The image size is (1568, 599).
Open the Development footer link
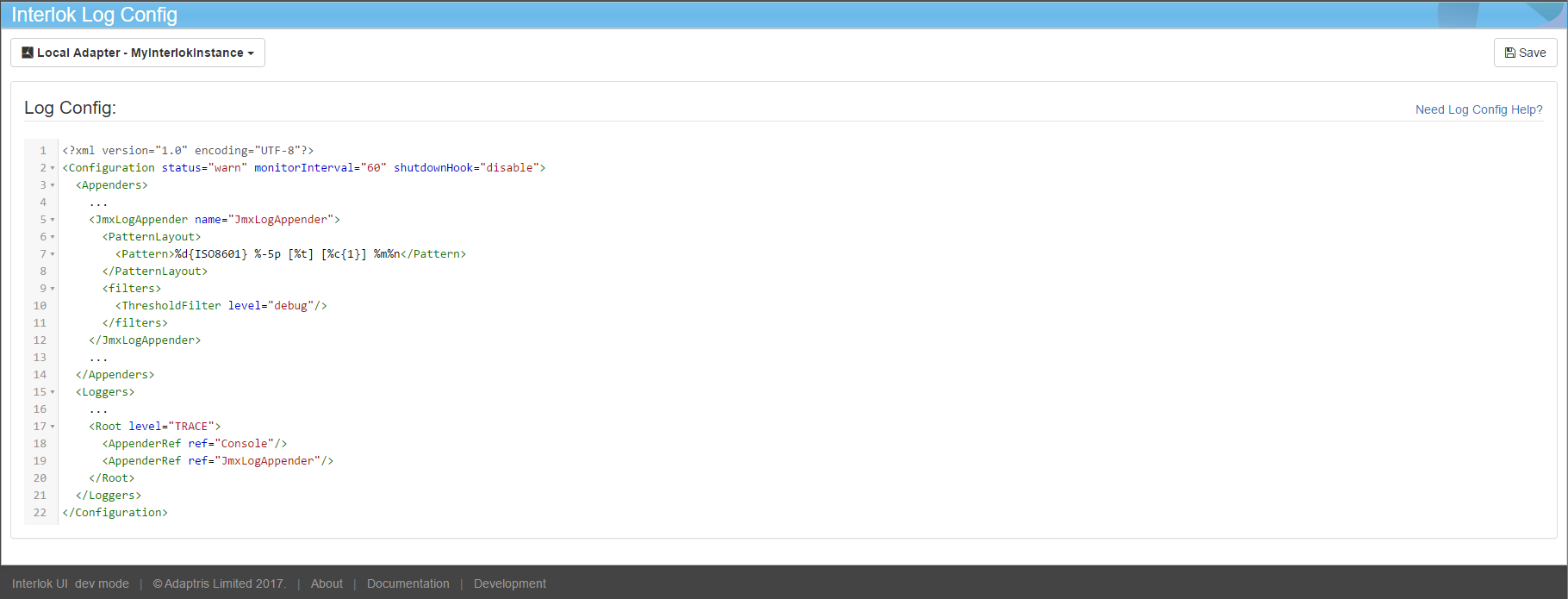coord(510,583)
